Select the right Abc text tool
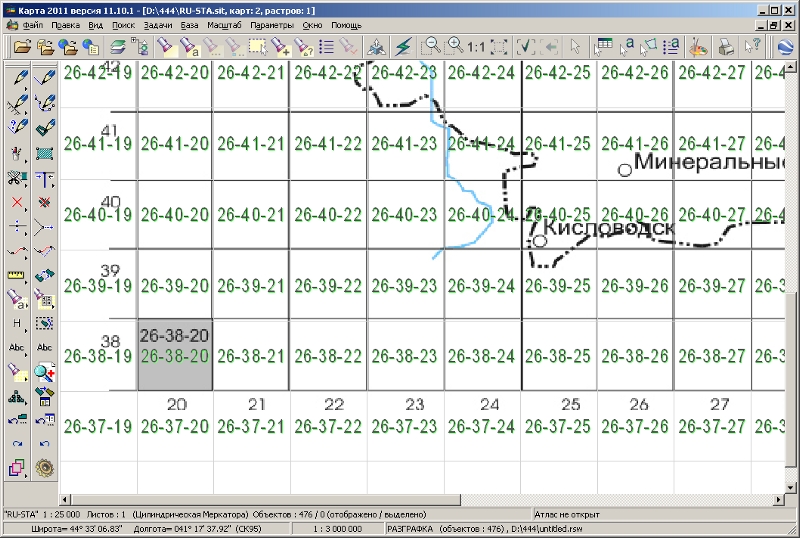This screenshot has height=538, width=800. [44, 347]
